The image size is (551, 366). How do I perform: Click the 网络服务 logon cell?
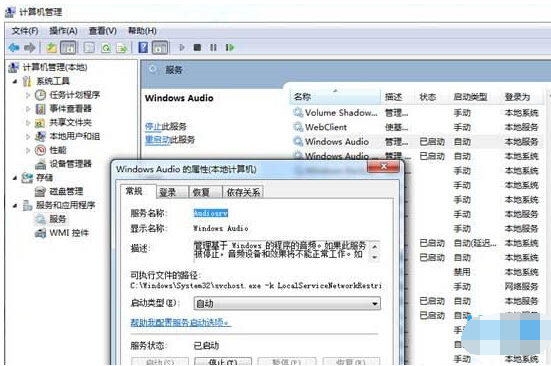521,287
